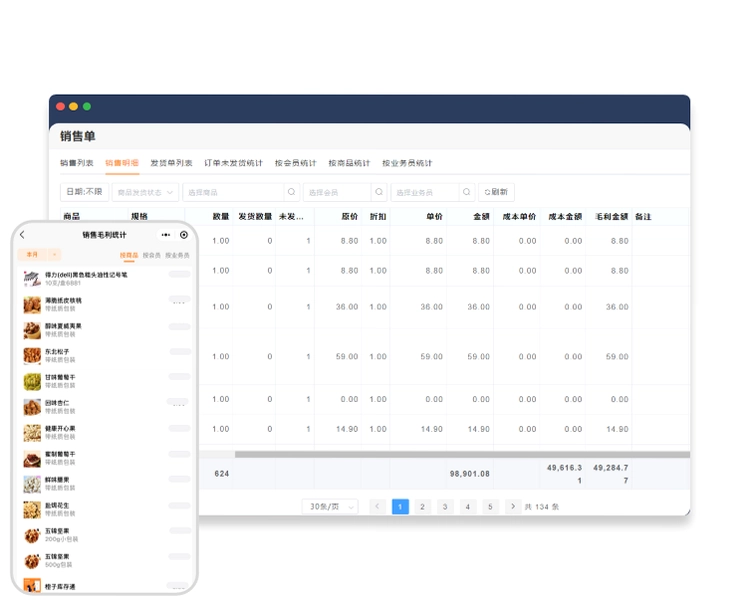Viewport: 753px width, 611px height.
Task: Go to previous page arrow in pagination
Action: pyautogui.click(x=377, y=506)
